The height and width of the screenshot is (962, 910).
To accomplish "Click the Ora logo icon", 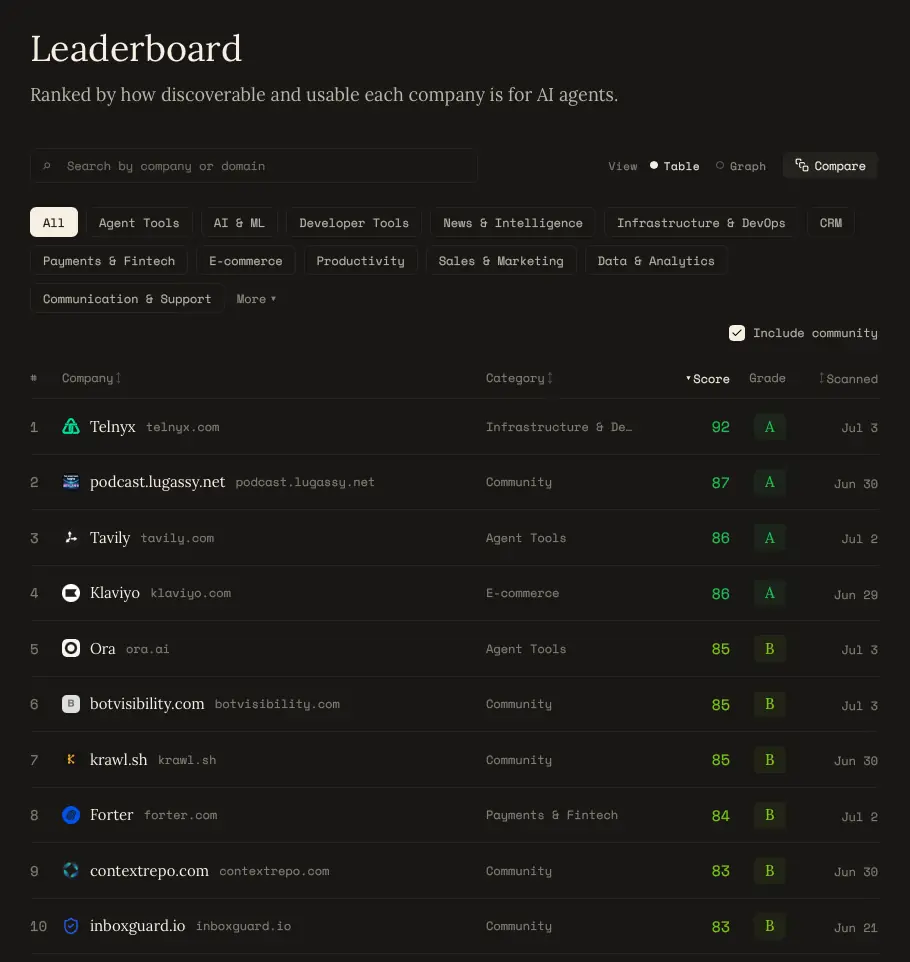I will pyautogui.click(x=71, y=648).
